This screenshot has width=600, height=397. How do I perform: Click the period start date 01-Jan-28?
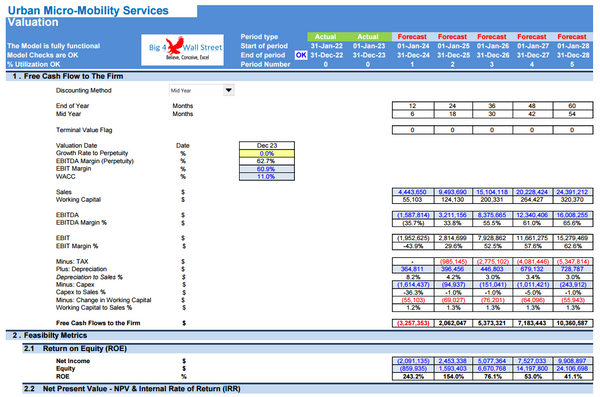[x=573, y=46]
